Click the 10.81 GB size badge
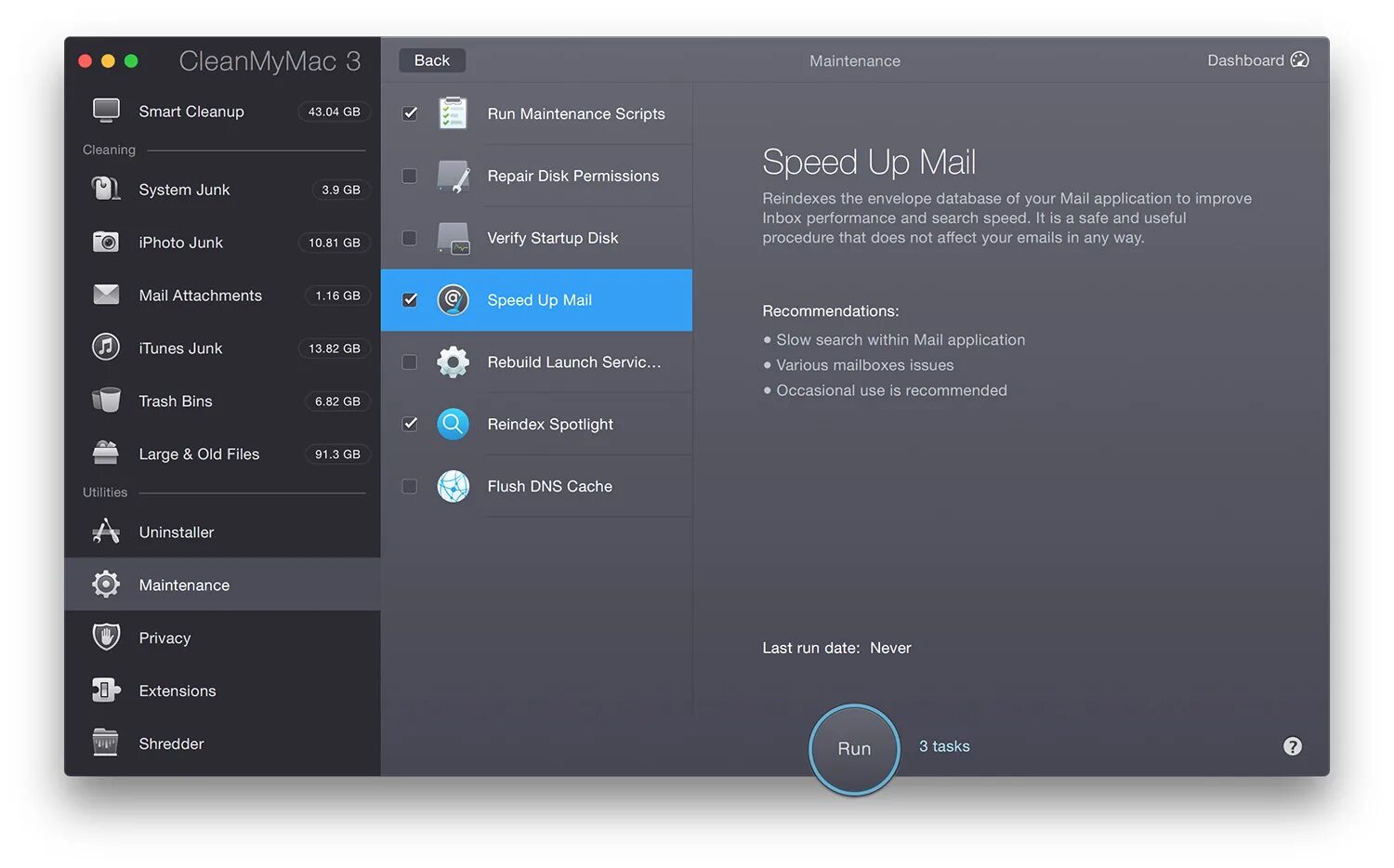Image resolution: width=1394 pixels, height=868 pixels. point(335,243)
